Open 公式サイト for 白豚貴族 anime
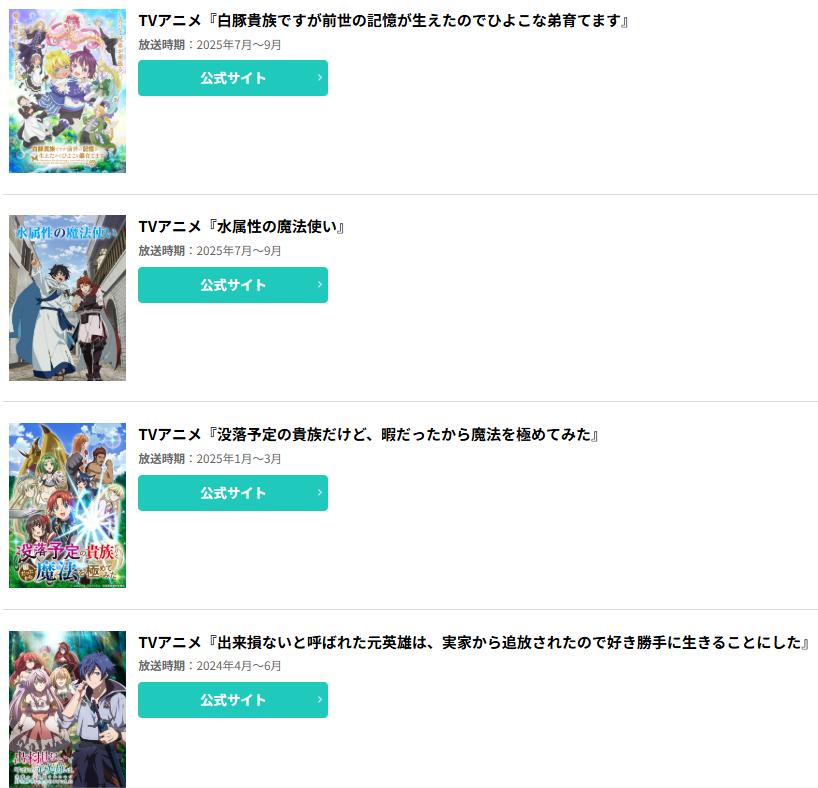 click(x=233, y=78)
